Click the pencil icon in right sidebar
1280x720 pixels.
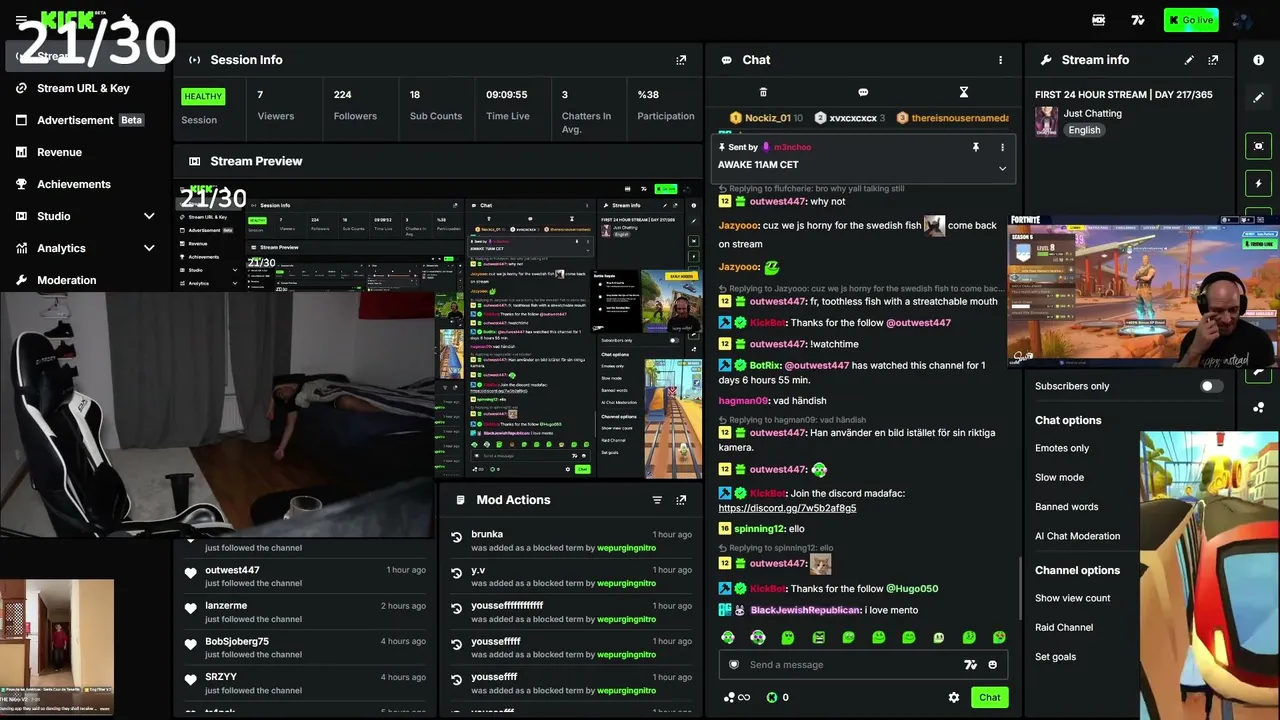tap(1258, 98)
